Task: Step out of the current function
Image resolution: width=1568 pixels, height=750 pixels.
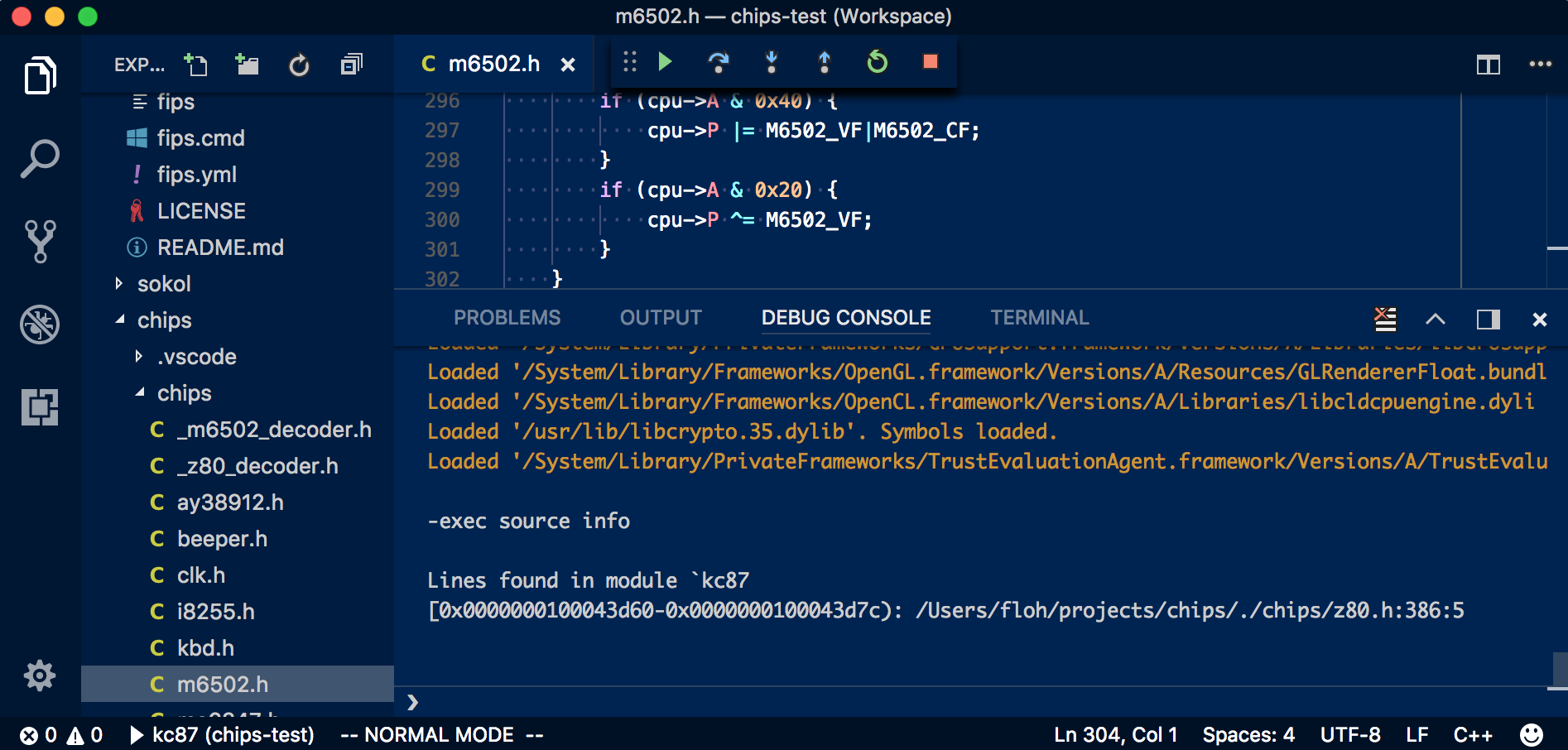Action: pyautogui.click(x=824, y=61)
